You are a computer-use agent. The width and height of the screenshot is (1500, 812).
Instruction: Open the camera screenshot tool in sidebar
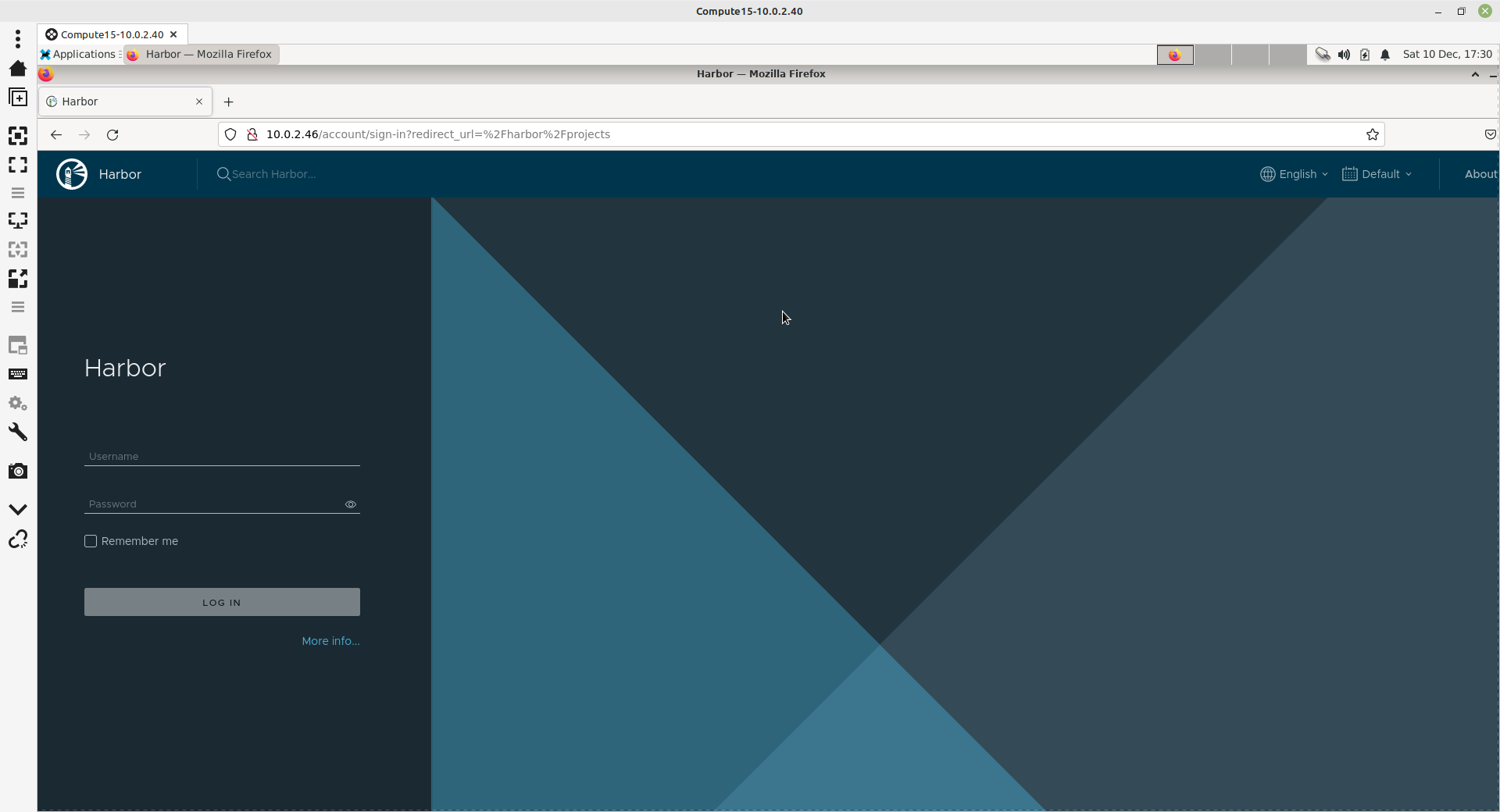[17, 471]
